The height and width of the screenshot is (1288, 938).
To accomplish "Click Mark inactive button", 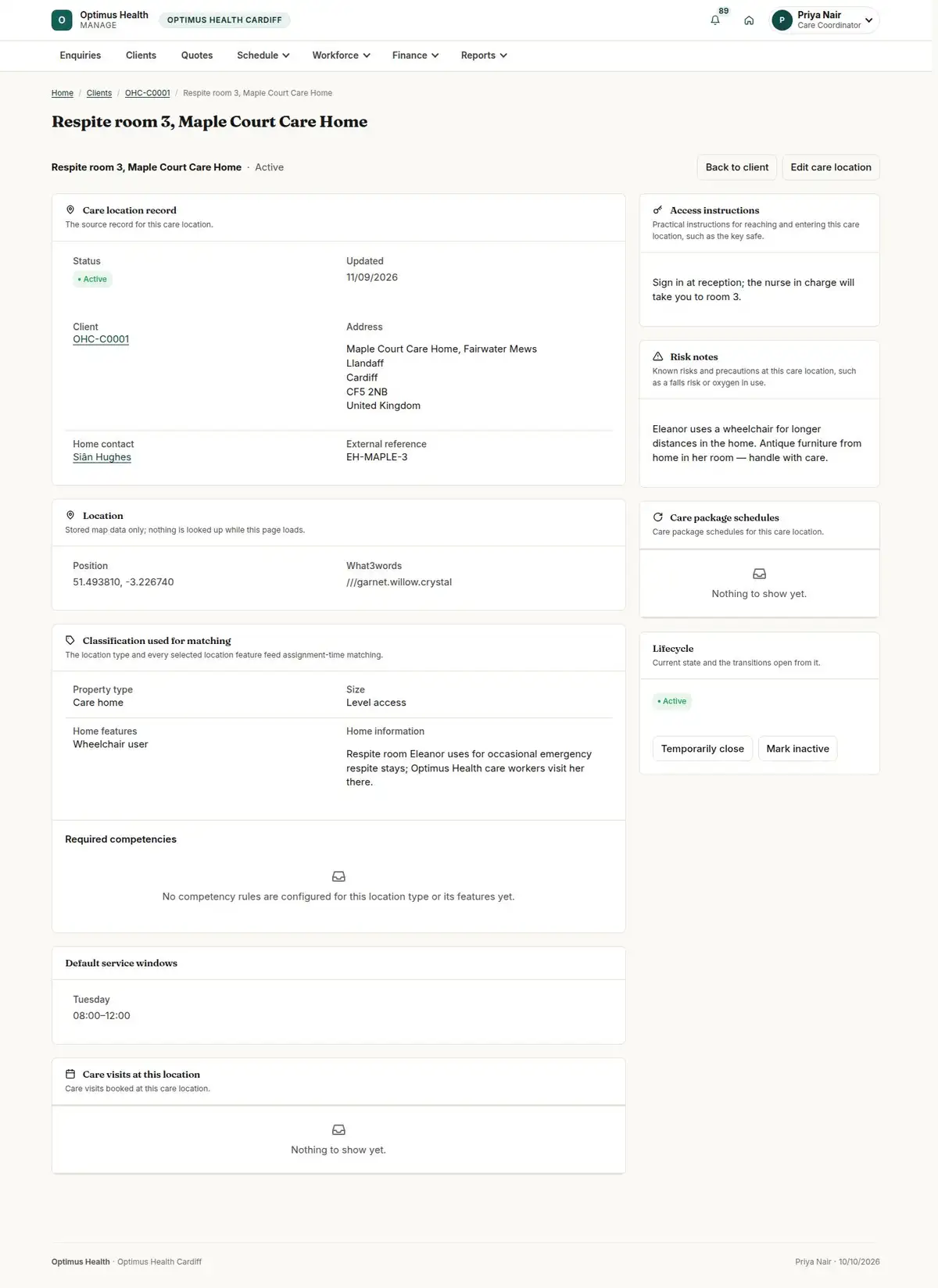I will 798,749.
